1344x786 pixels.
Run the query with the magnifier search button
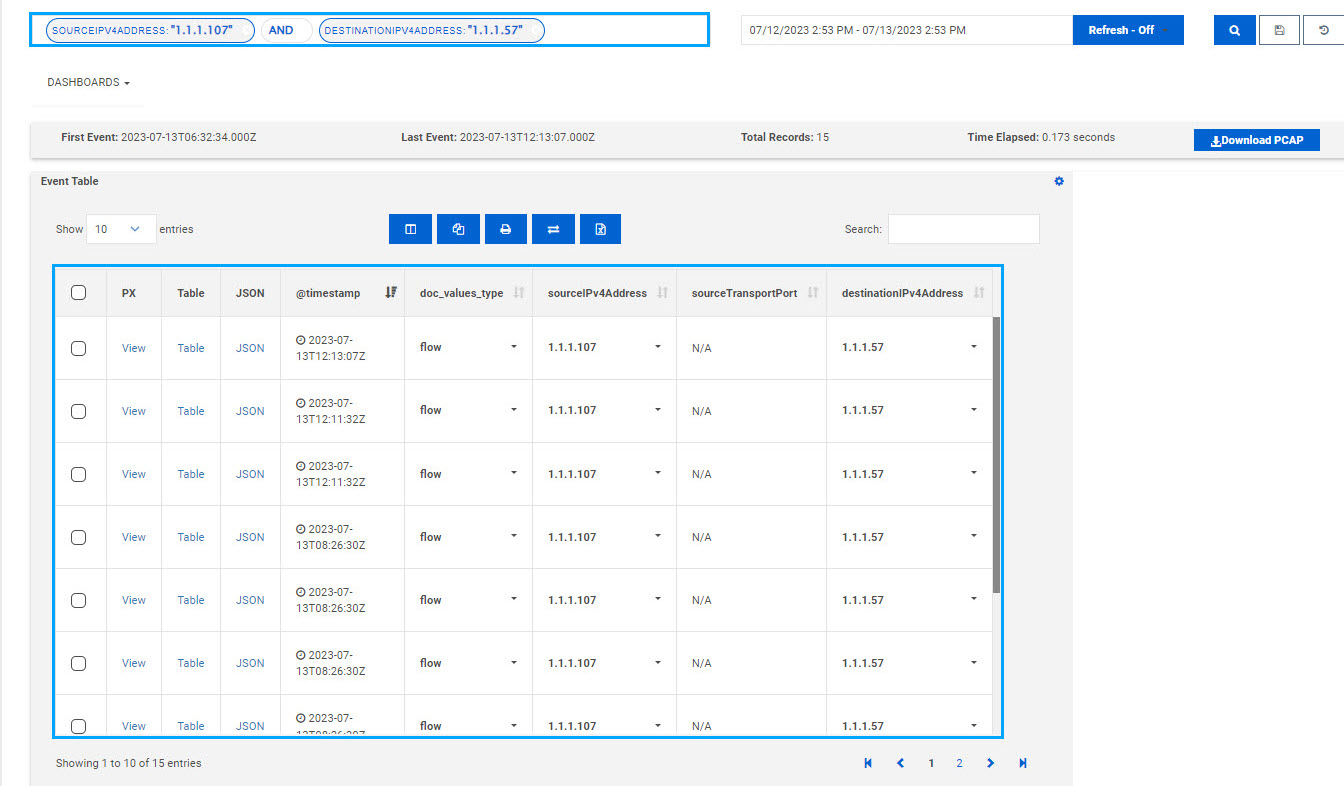tap(1234, 30)
